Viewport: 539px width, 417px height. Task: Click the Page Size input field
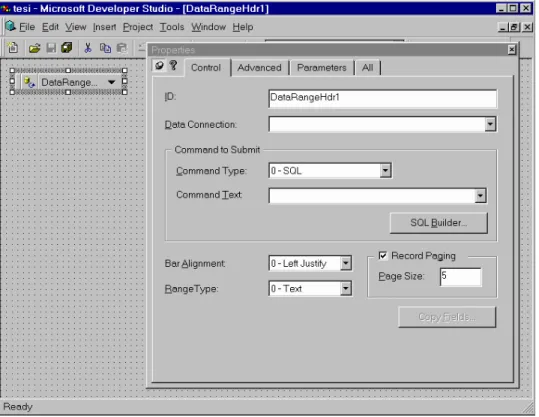[461, 277]
